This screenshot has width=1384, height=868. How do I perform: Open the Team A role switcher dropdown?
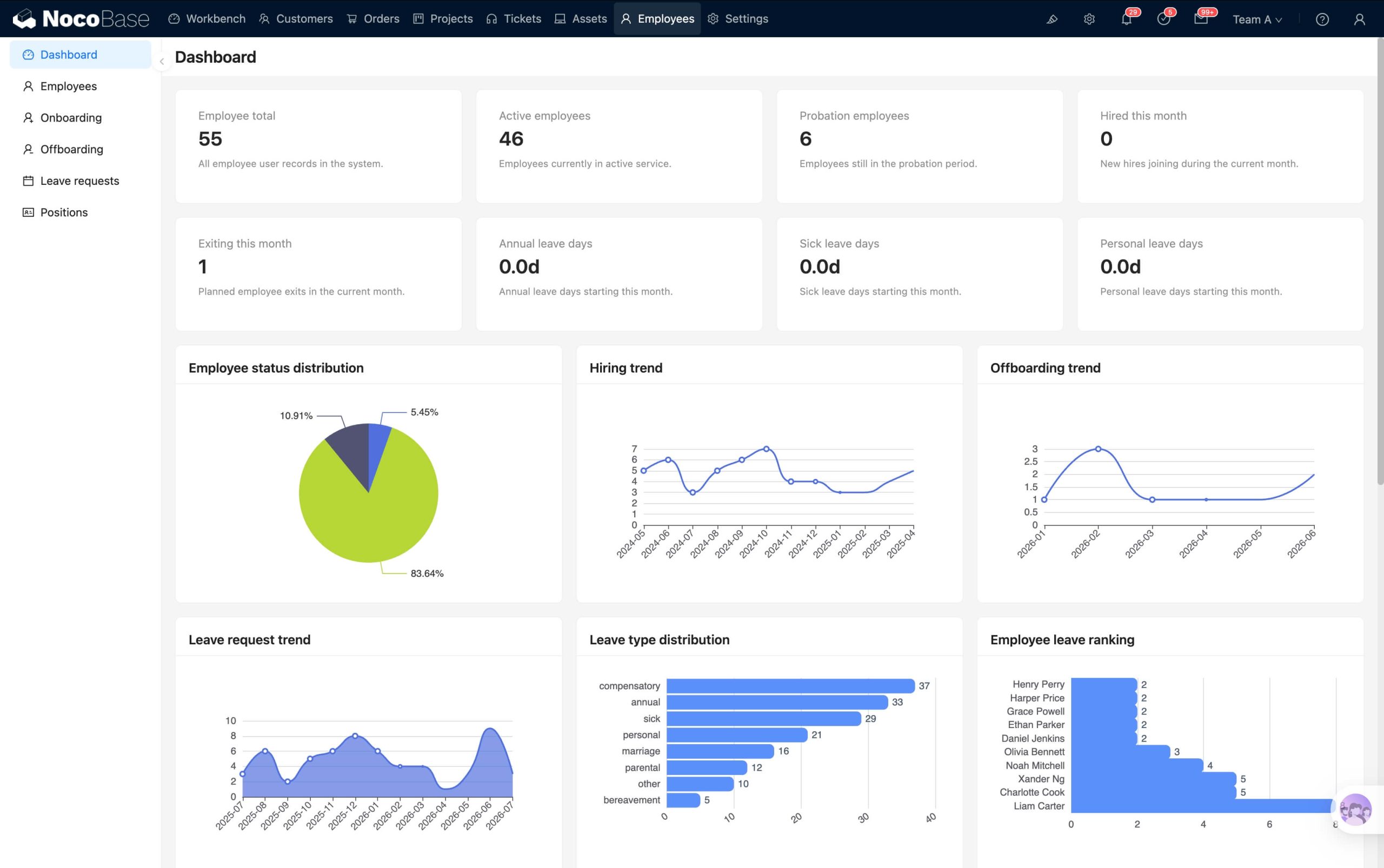coord(1257,19)
